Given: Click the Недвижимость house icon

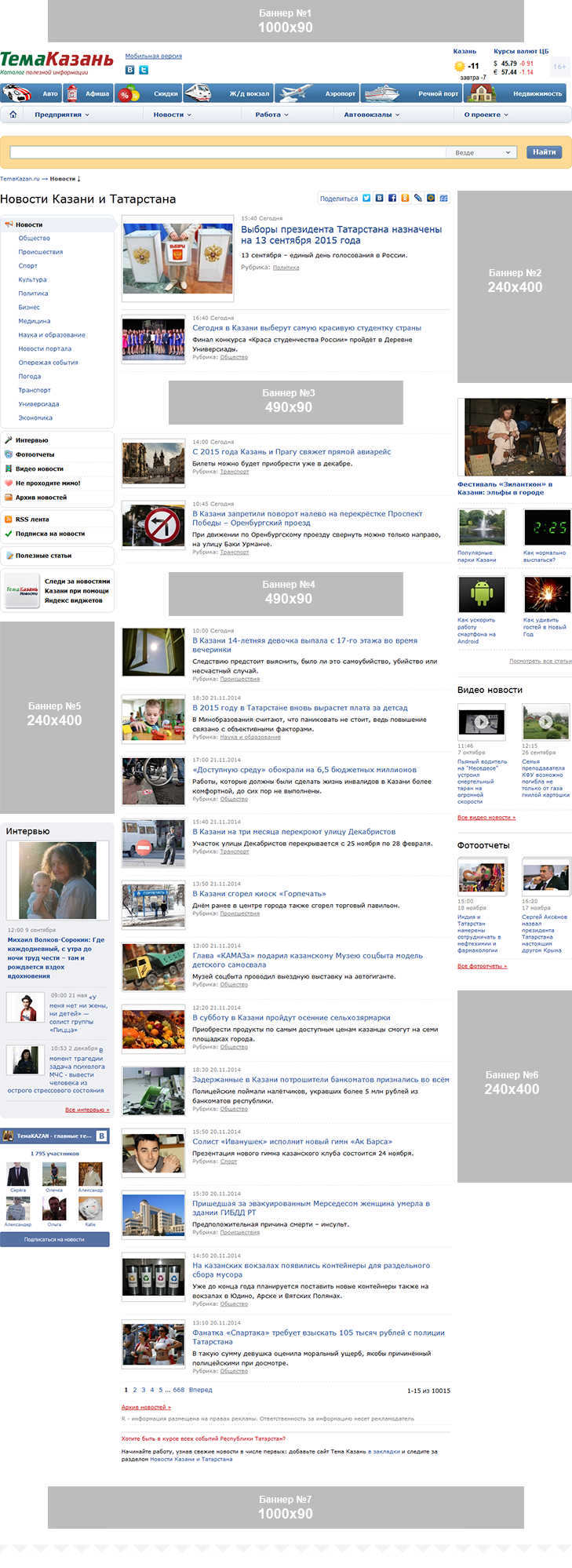Looking at the screenshot, I should [x=480, y=94].
